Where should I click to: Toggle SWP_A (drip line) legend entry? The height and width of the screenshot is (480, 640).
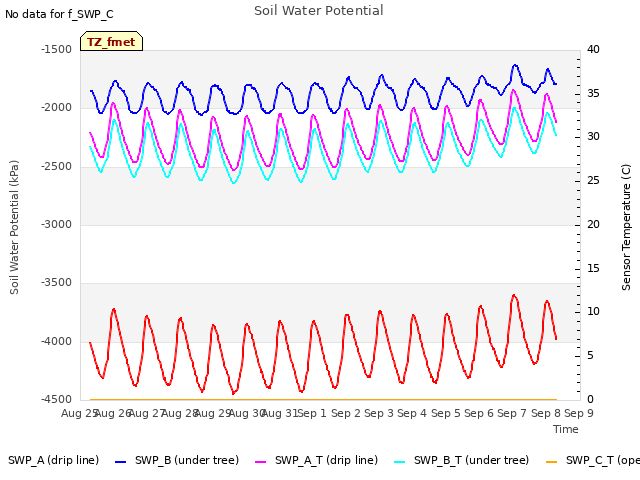click(53, 460)
